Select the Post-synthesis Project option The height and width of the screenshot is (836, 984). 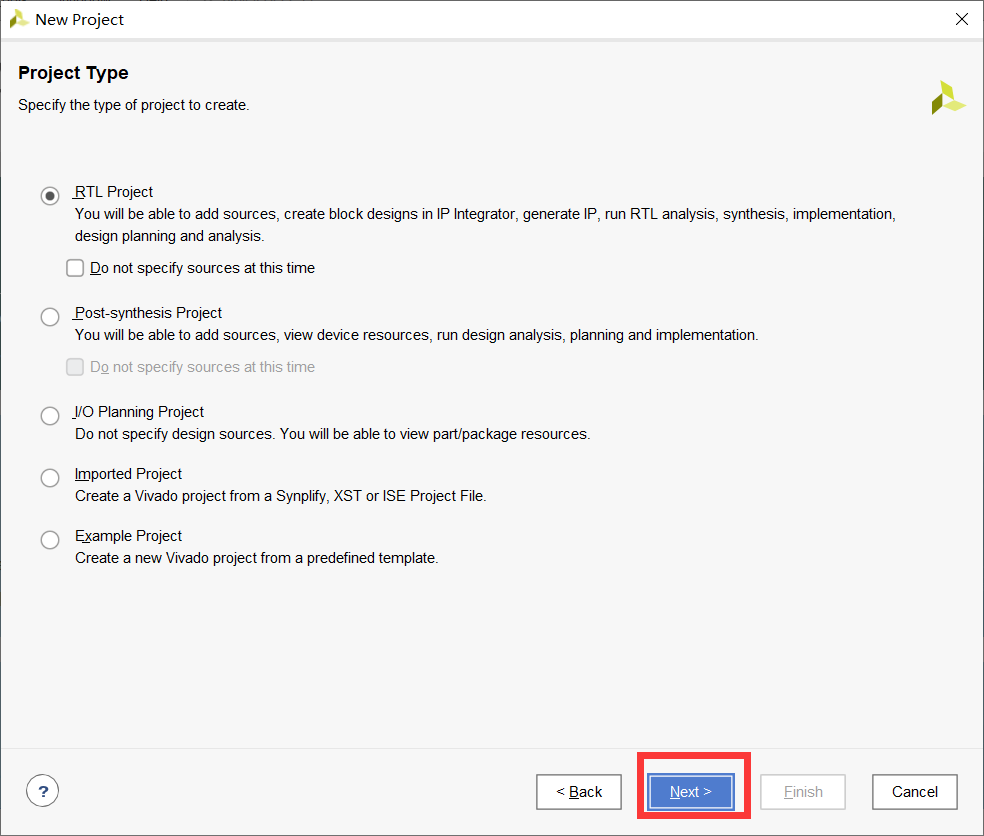(x=50, y=316)
